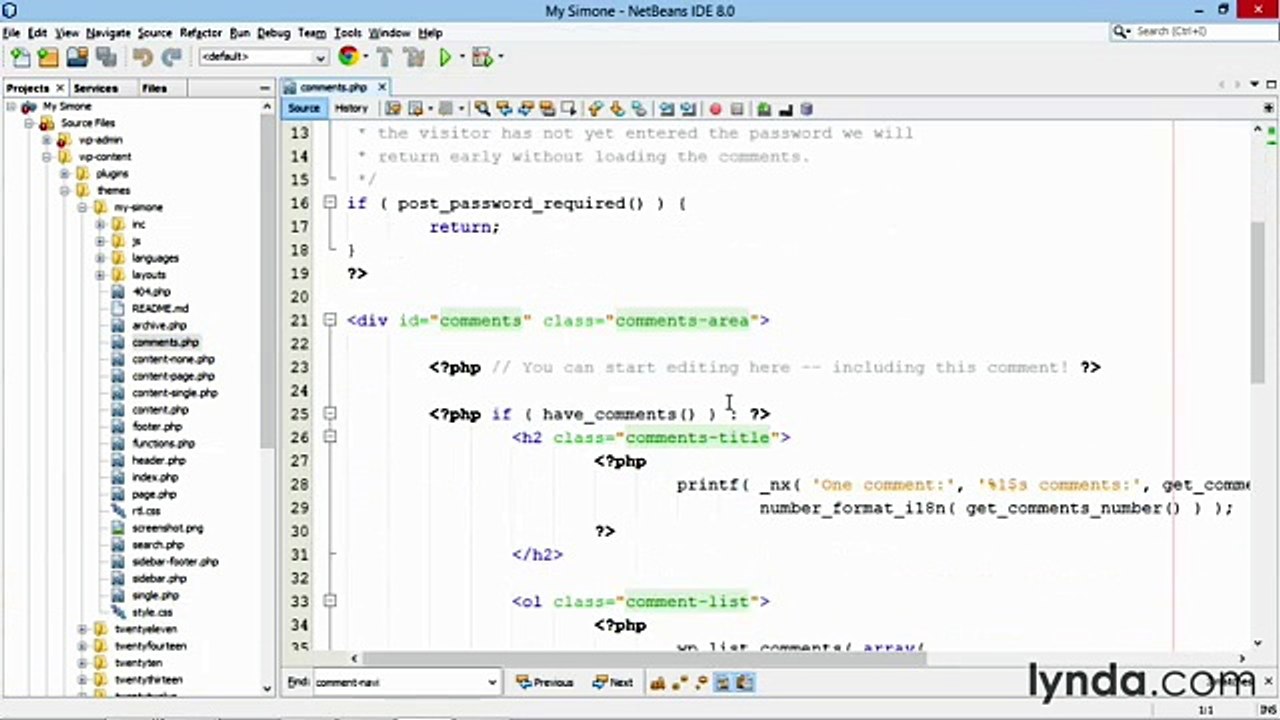This screenshot has height=720, width=1280.
Task: Click the Next find button
Action: (x=612, y=682)
